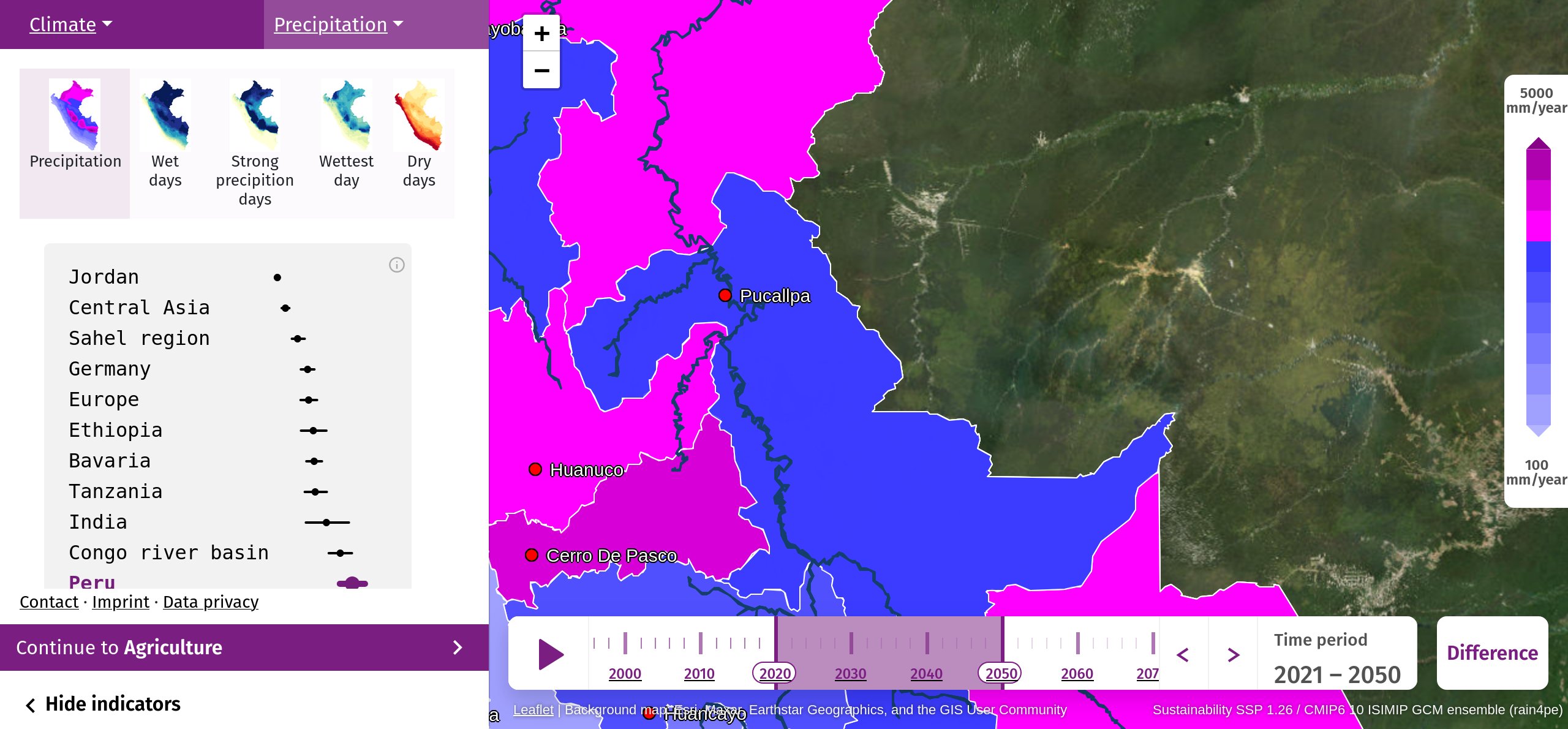Click the dark blue legend color band

1538,257
